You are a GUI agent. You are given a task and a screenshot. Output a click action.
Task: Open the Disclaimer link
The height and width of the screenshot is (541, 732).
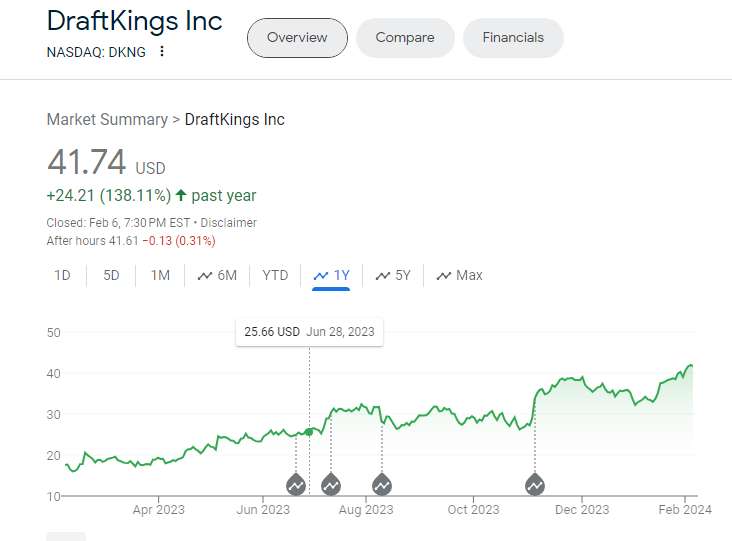[x=228, y=223]
